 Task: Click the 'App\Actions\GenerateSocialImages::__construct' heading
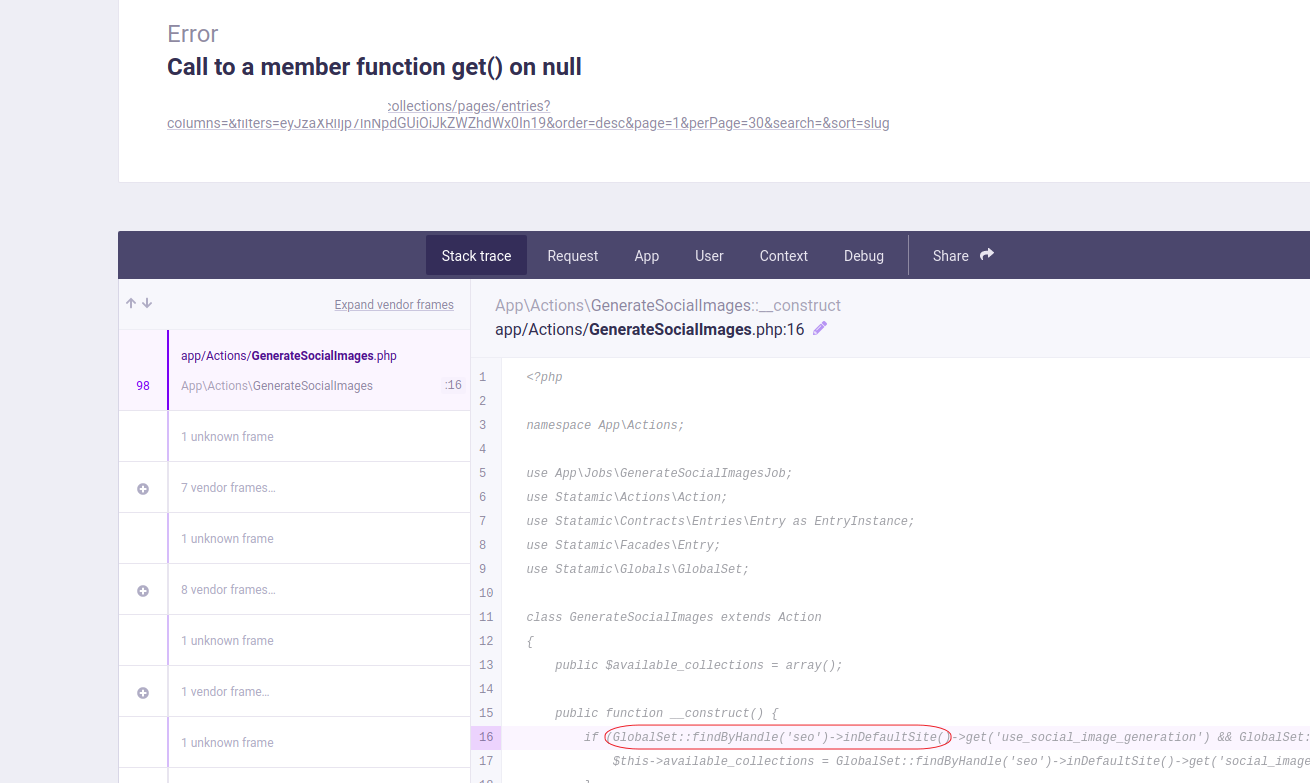coord(668,305)
